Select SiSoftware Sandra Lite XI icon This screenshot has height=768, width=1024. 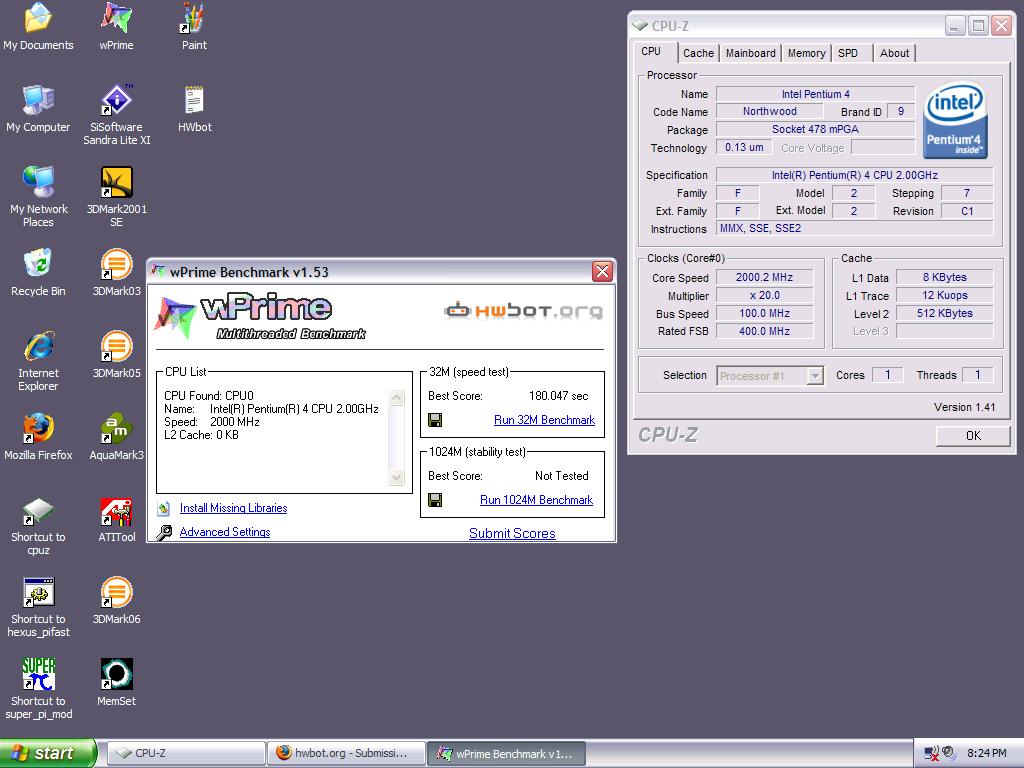coord(116,114)
